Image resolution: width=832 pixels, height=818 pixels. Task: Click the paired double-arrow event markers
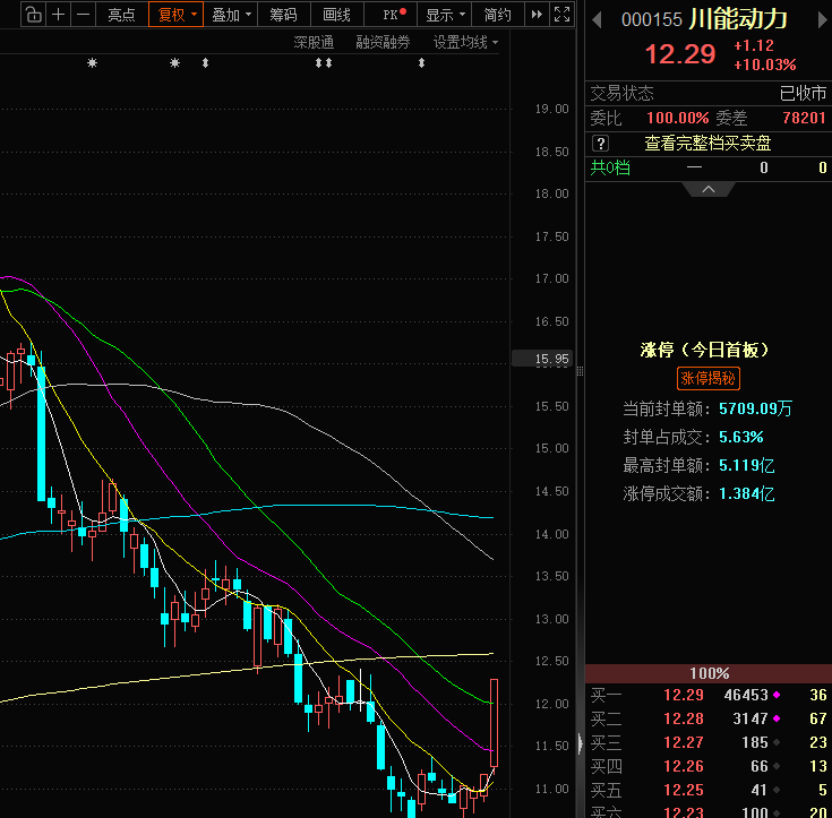tap(324, 63)
